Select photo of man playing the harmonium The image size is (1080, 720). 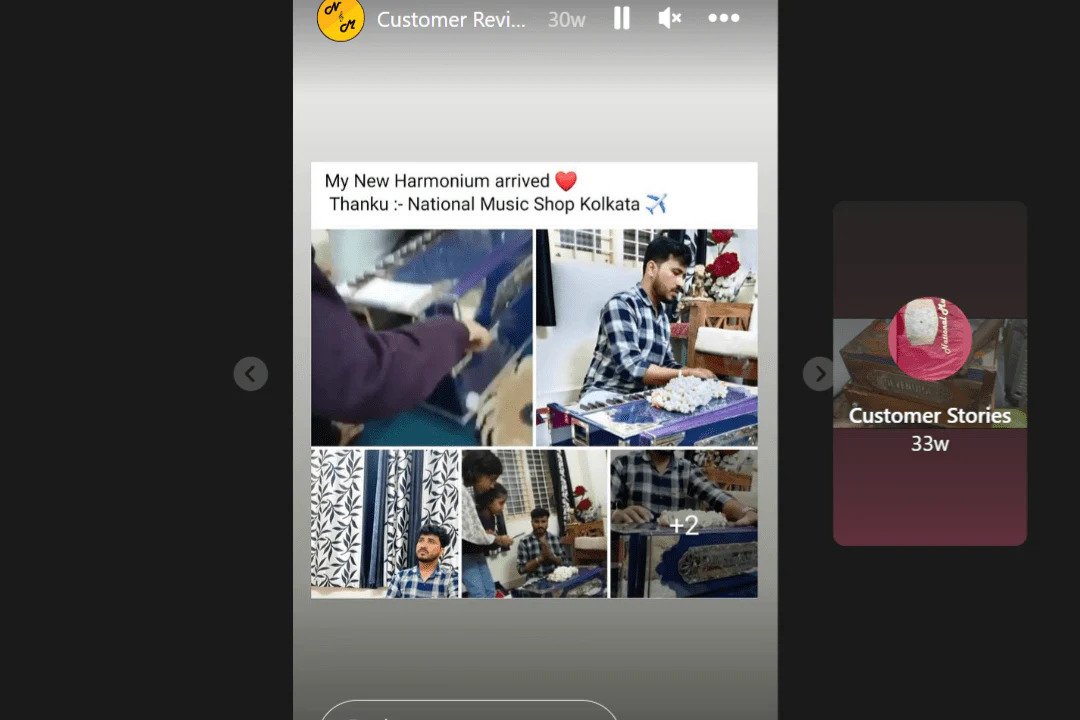click(x=646, y=337)
